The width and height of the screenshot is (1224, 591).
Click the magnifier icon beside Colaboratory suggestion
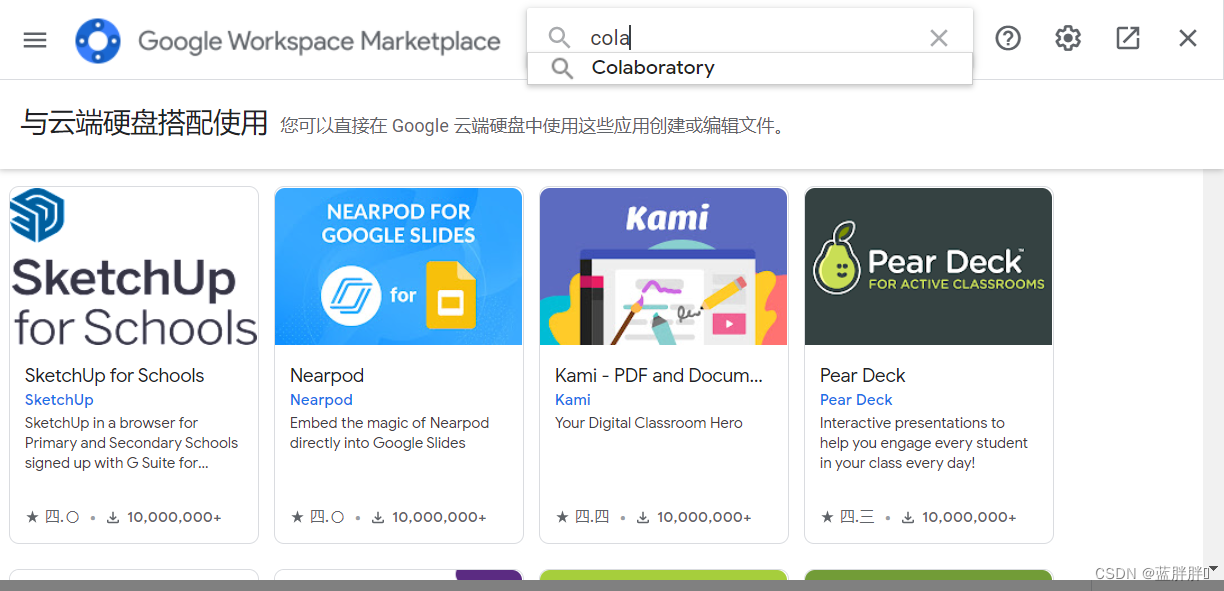(563, 68)
